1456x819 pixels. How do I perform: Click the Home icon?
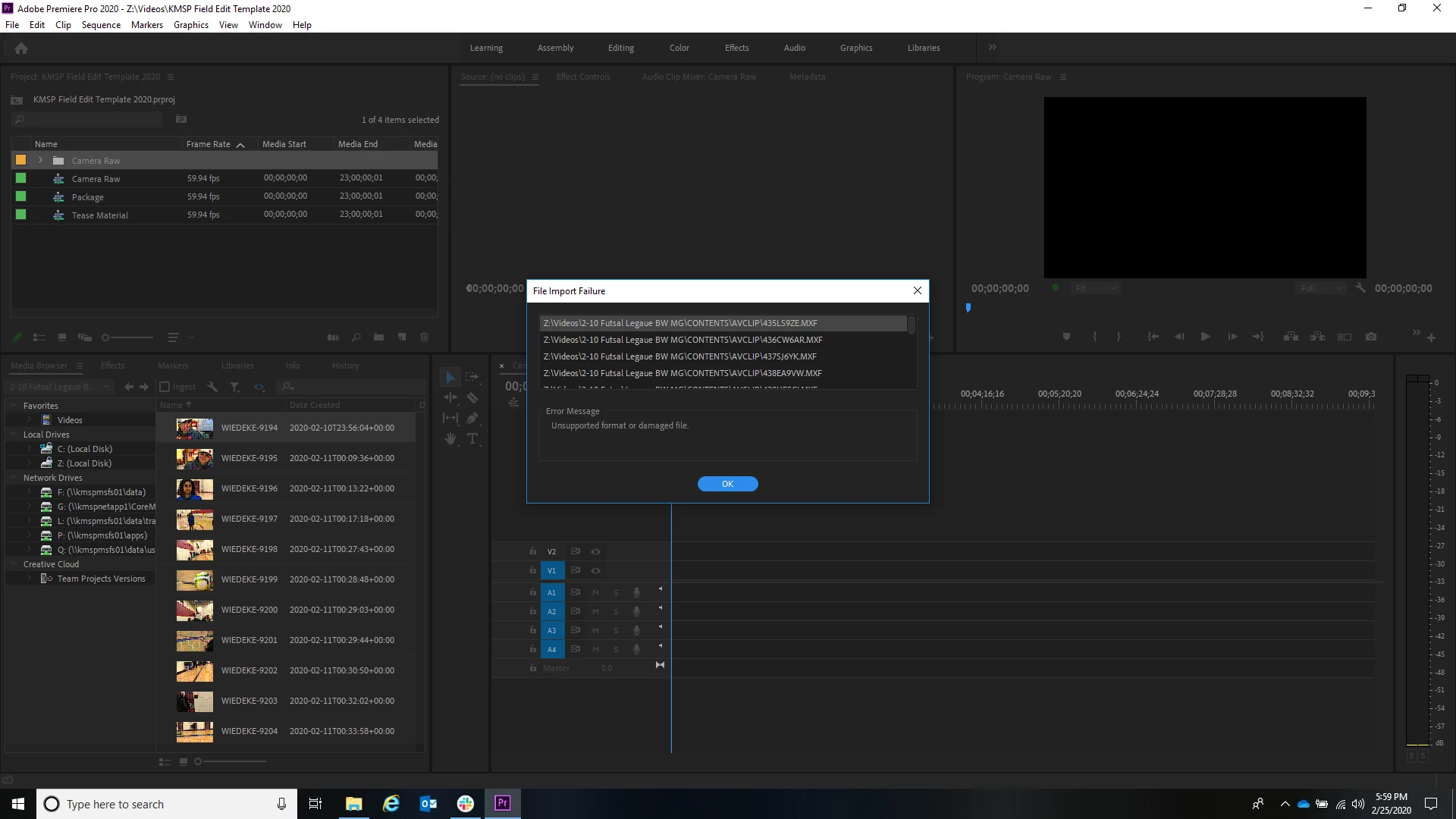pyautogui.click(x=21, y=48)
